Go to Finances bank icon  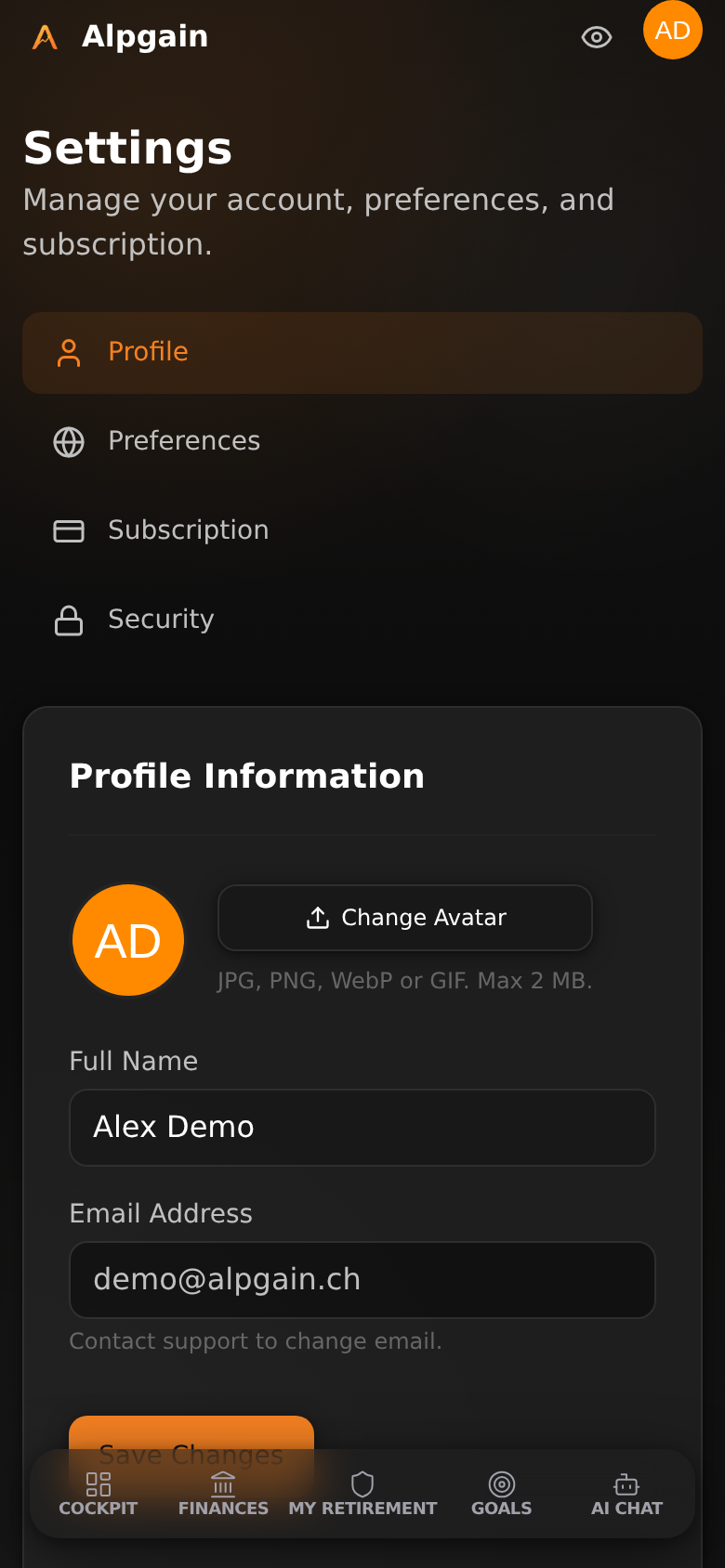(x=223, y=1483)
